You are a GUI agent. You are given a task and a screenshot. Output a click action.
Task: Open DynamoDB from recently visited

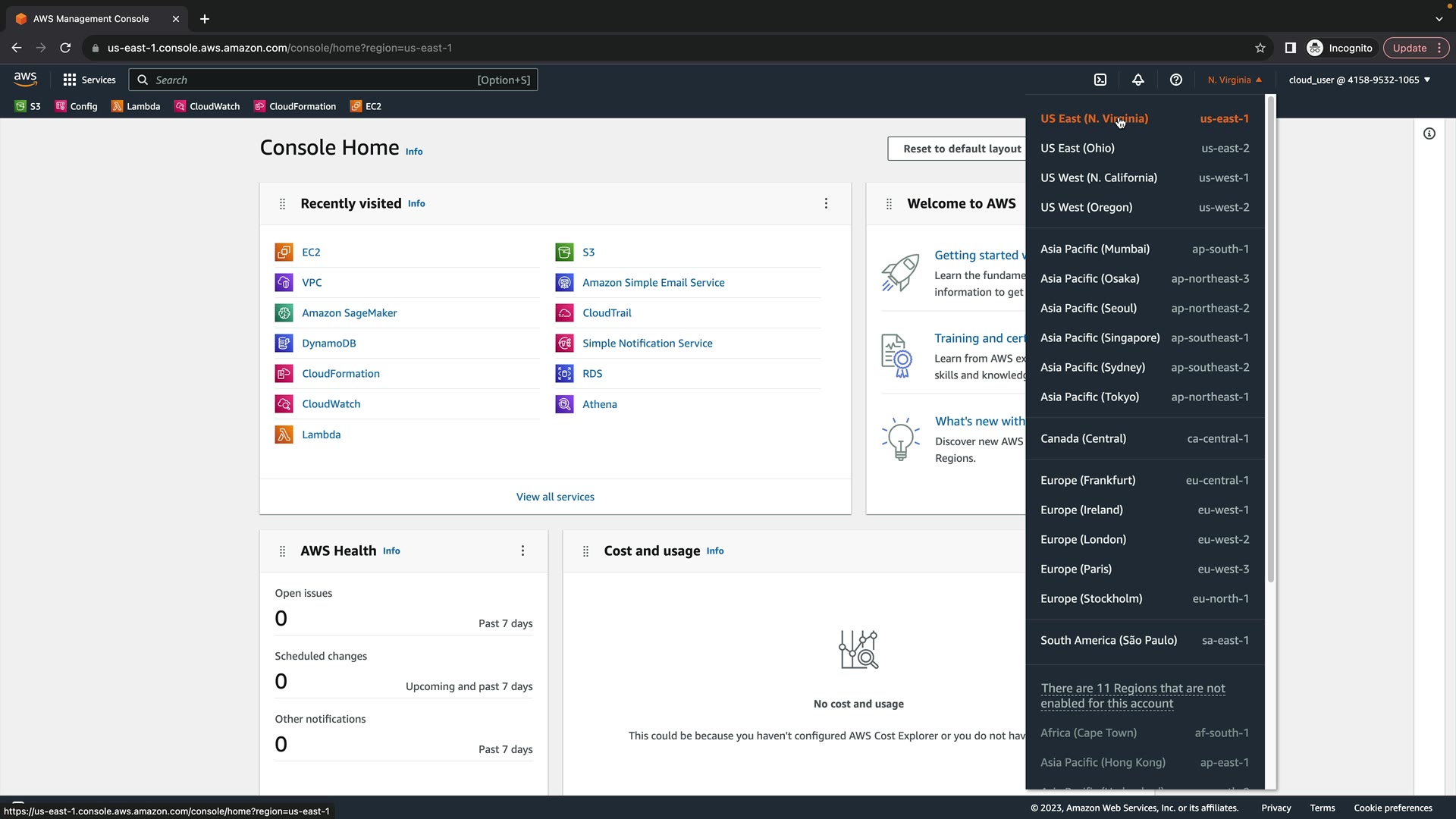click(328, 344)
